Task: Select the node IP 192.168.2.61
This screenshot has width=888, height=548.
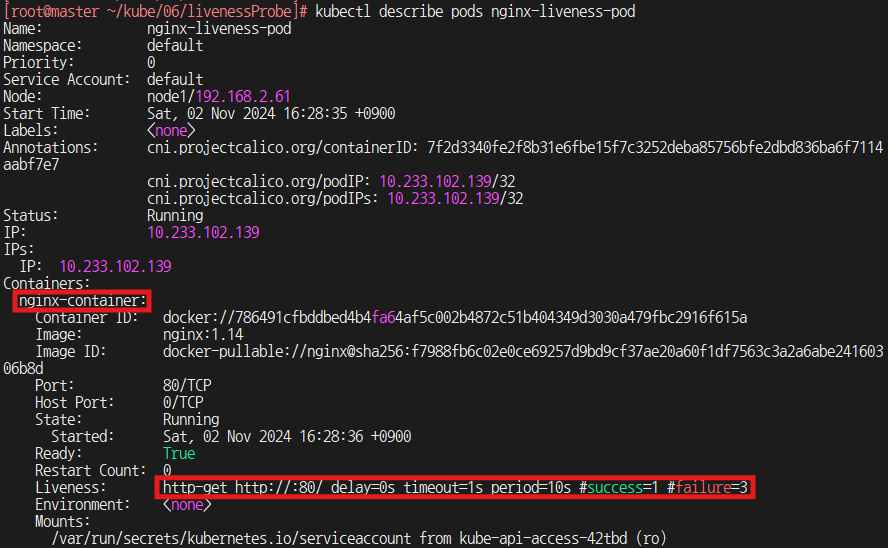Action: point(243,96)
